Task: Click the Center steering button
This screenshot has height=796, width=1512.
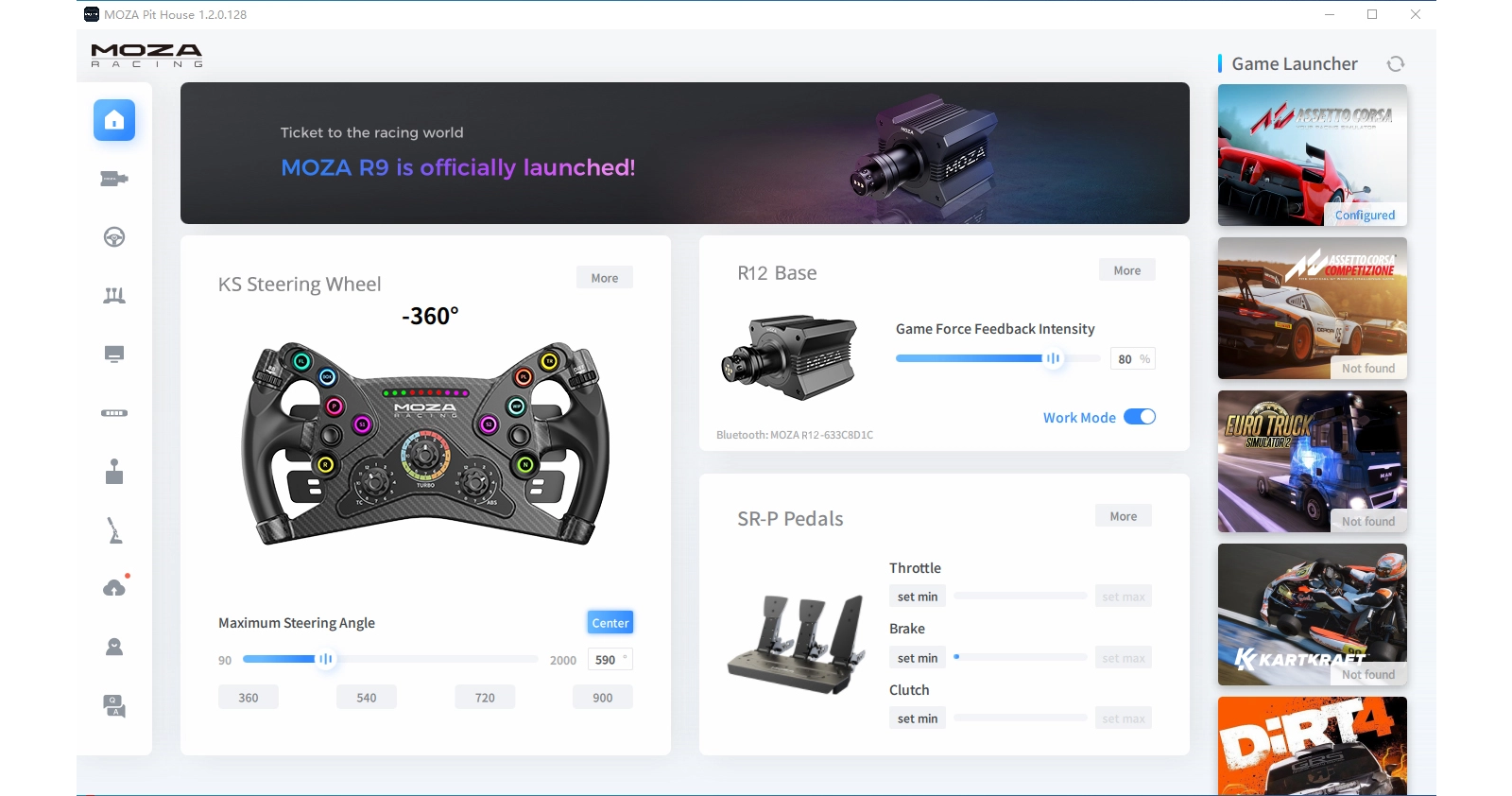Action: tap(610, 623)
